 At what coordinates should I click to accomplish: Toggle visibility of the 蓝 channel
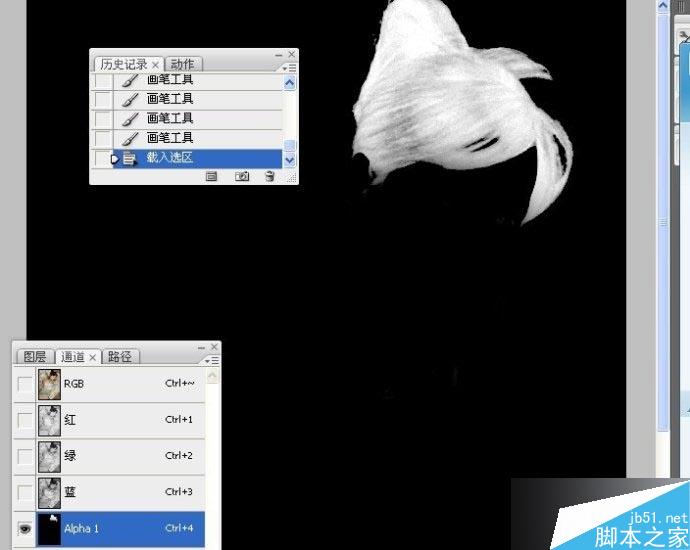click(25, 492)
